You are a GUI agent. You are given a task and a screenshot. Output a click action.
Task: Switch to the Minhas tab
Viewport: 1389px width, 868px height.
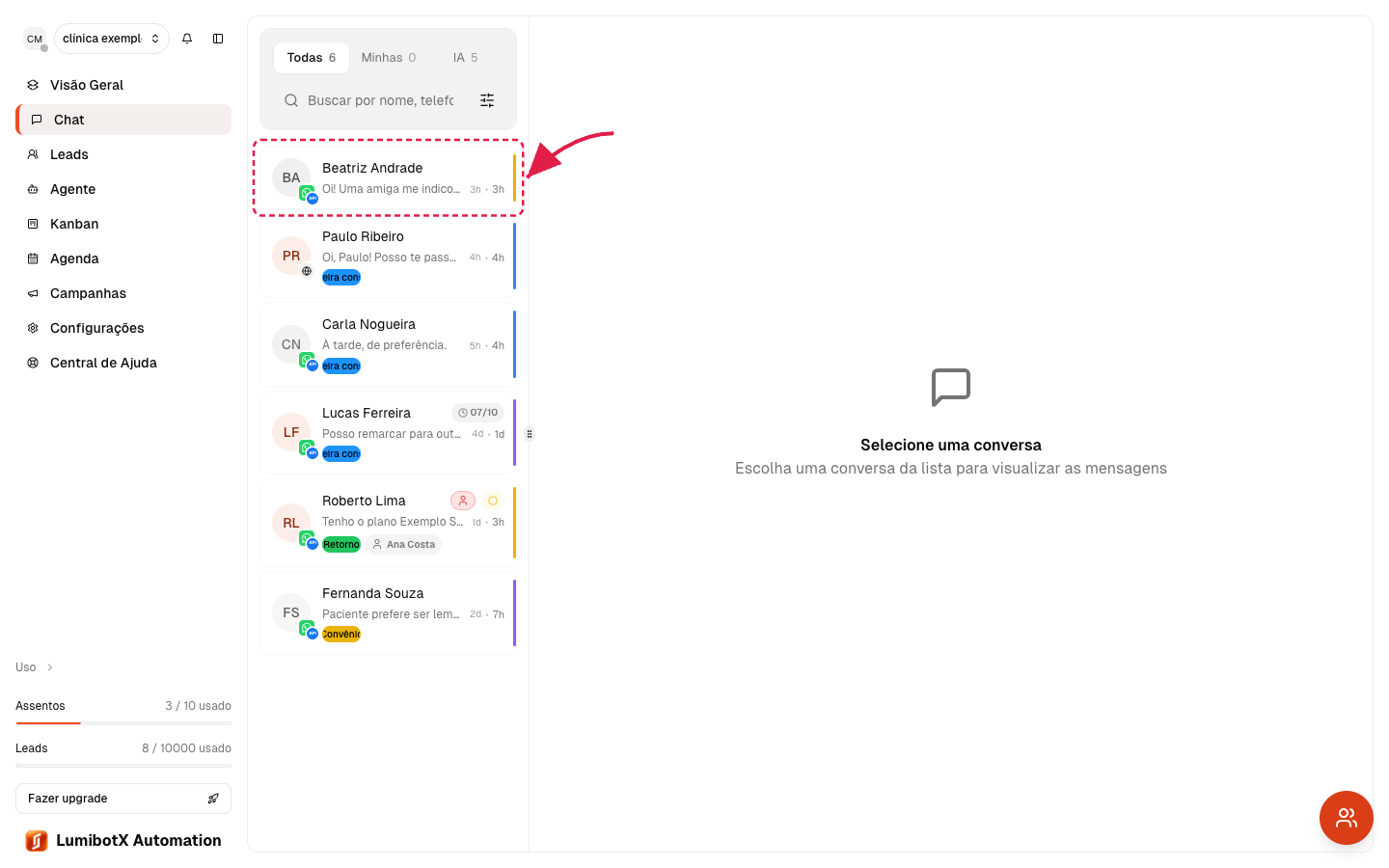point(389,58)
